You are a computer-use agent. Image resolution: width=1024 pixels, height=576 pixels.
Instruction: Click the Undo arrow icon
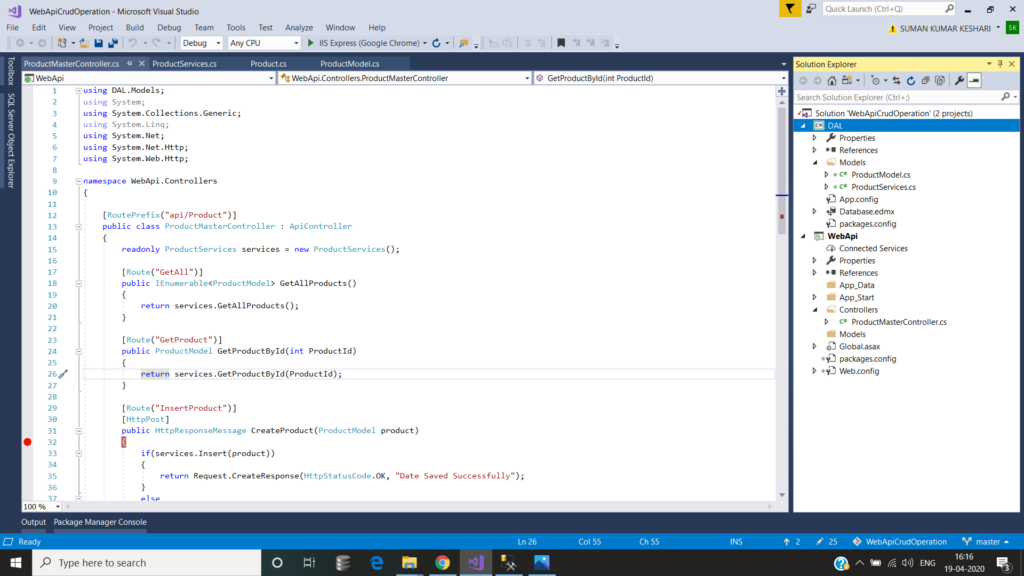pyautogui.click(x=133, y=43)
